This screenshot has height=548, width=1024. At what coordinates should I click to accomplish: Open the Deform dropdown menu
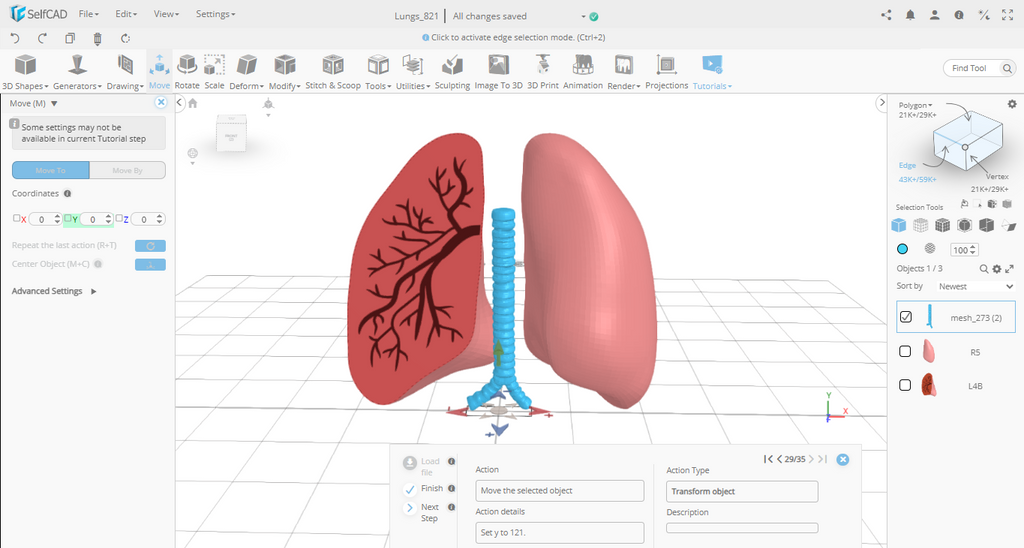[x=246, y=86]
